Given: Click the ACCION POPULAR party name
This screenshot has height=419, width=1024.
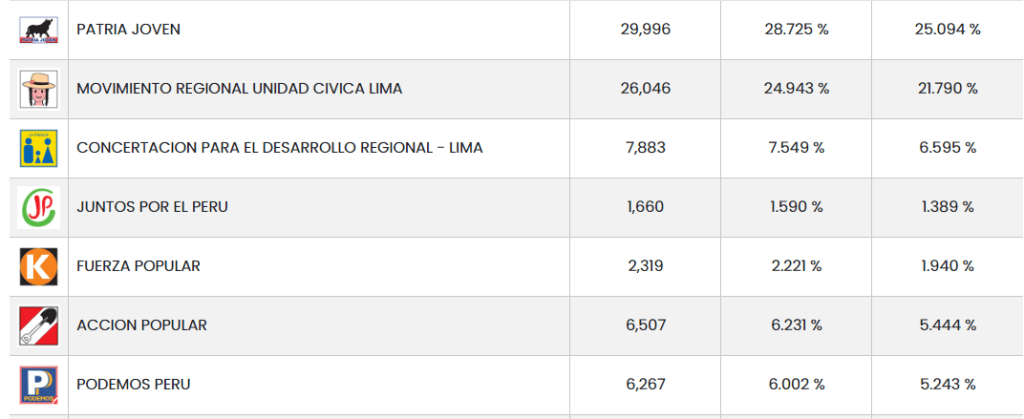Looking at the screenshot, I should click(x=141, y=325).
